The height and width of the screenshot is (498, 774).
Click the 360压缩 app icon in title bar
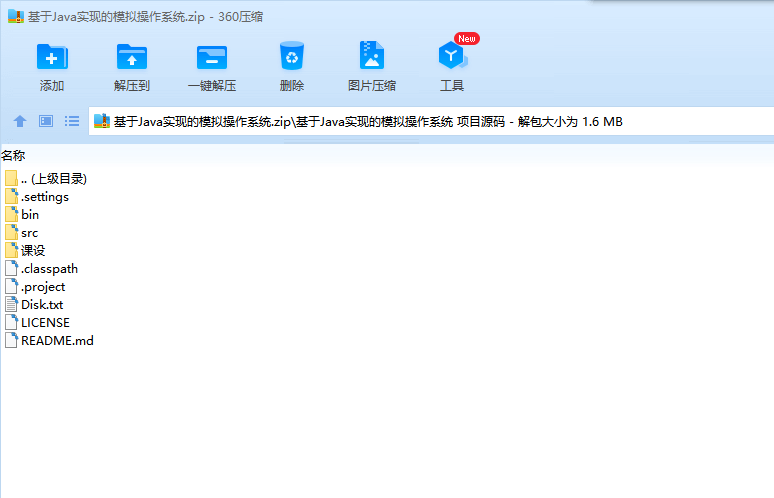16,16
